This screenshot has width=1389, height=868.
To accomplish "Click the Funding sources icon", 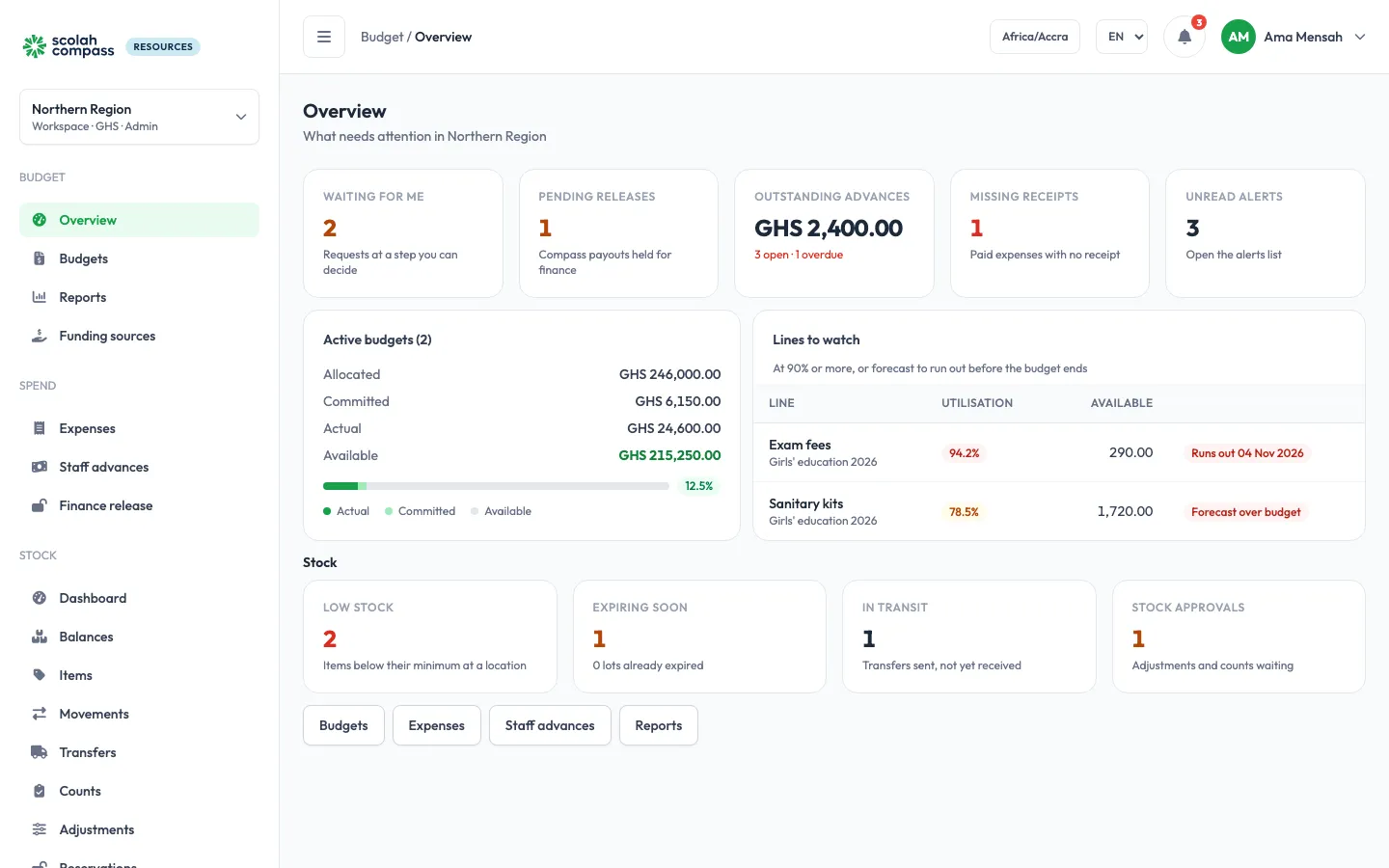I will (40, 336).
